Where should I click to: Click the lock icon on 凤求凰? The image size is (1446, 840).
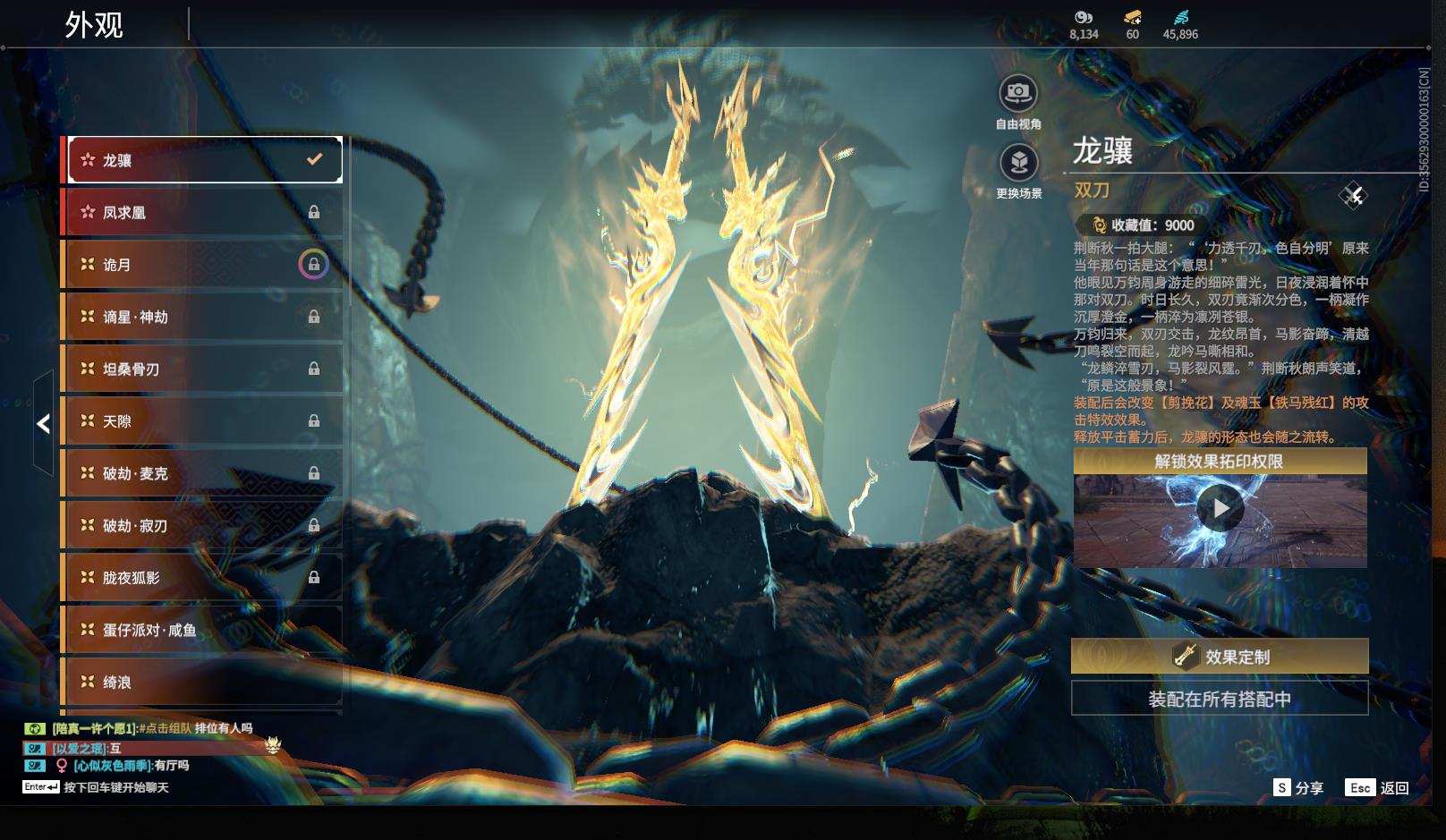tap(314, 212)
